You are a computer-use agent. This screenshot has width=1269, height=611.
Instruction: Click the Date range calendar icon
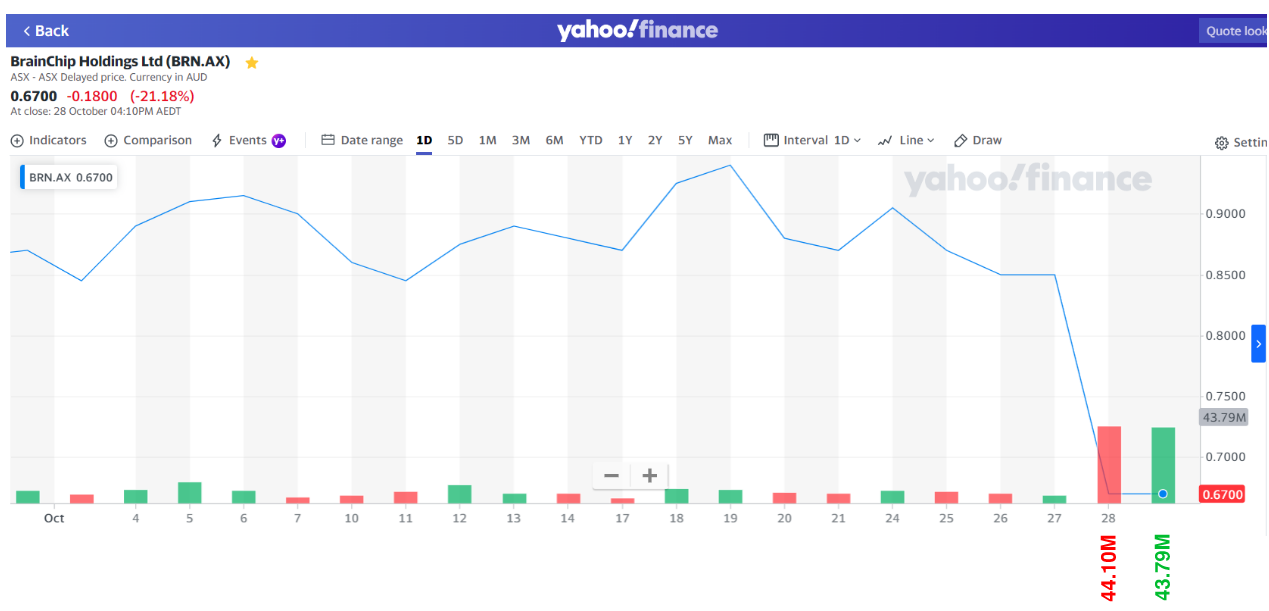click(x=328, y=141)
